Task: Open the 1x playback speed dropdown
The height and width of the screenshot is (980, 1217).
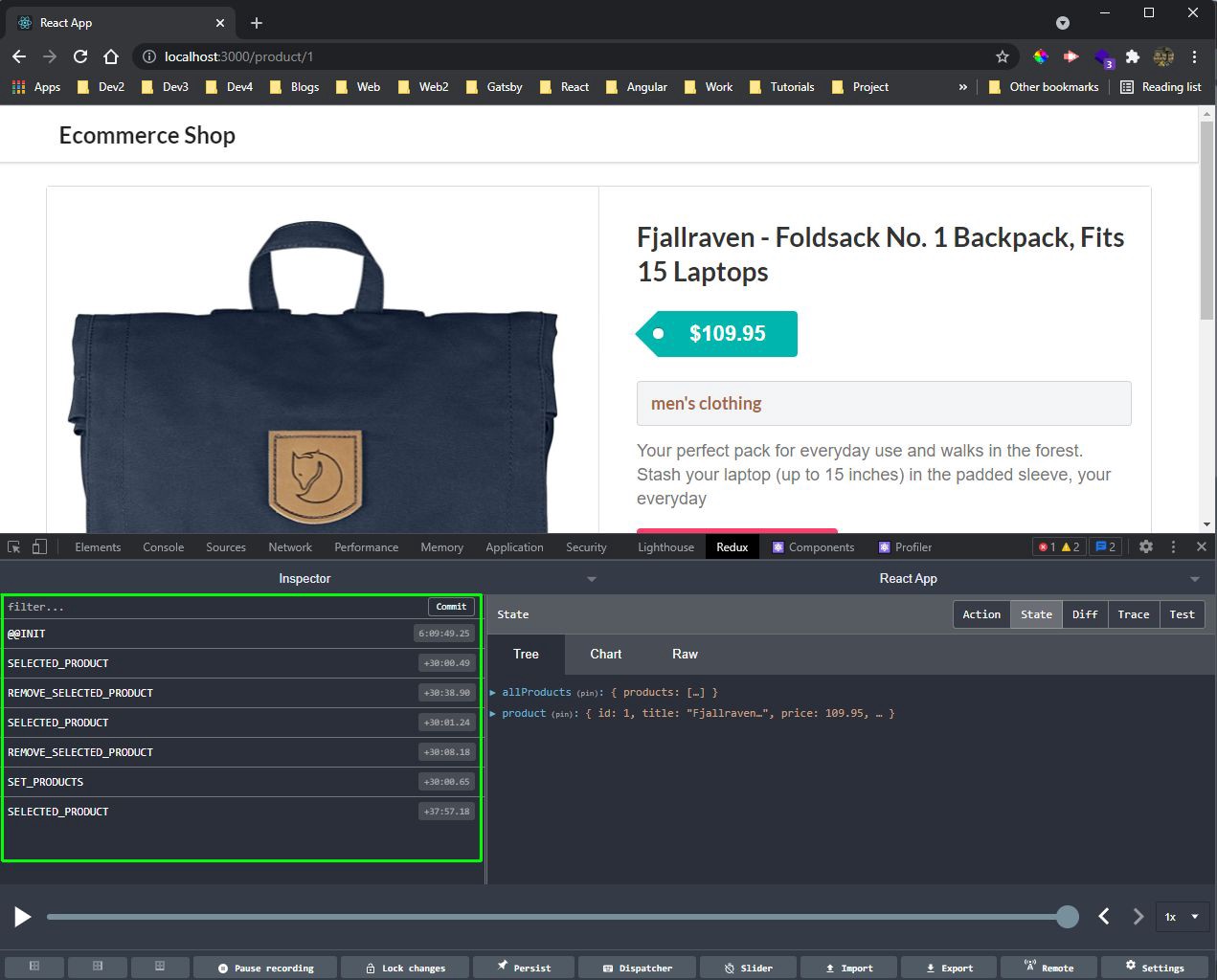Action: pyautogui.click(x=1181, y=917)
